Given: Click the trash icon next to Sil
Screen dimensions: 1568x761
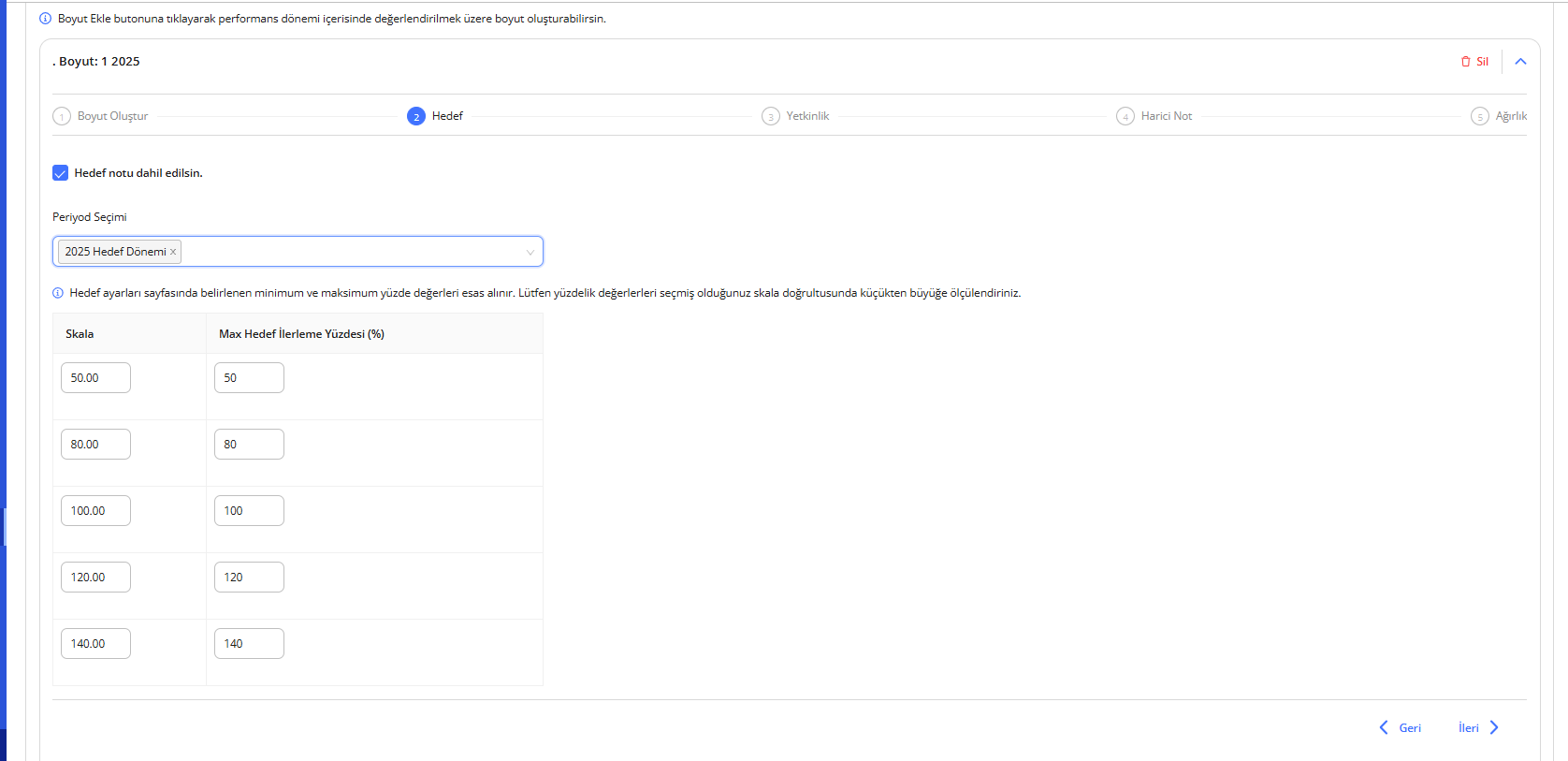Looking at the screenshot, I should pos(1465,62).
